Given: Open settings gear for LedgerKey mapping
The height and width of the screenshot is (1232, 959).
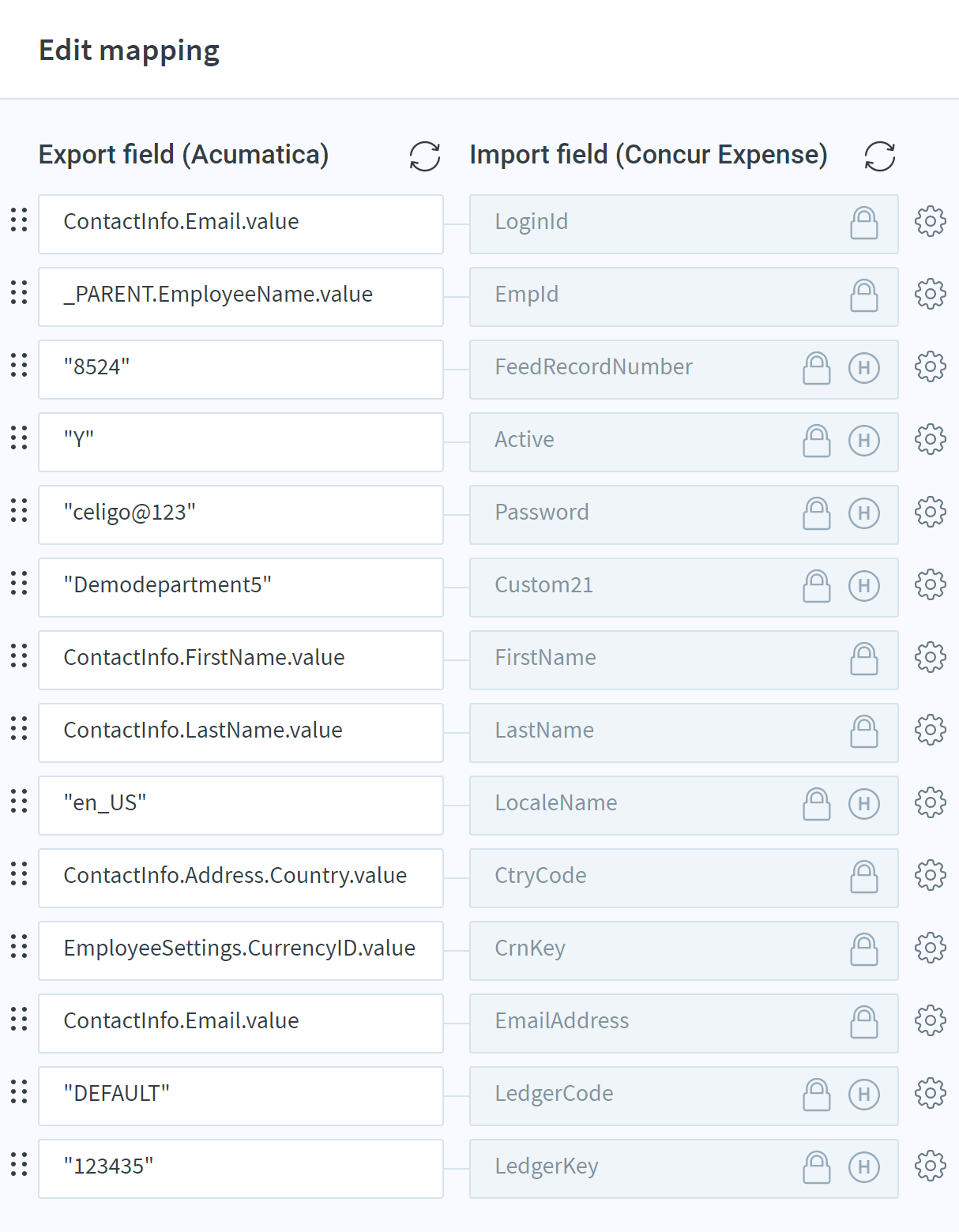Looking at the screenshot, I should click(931, 1166).
